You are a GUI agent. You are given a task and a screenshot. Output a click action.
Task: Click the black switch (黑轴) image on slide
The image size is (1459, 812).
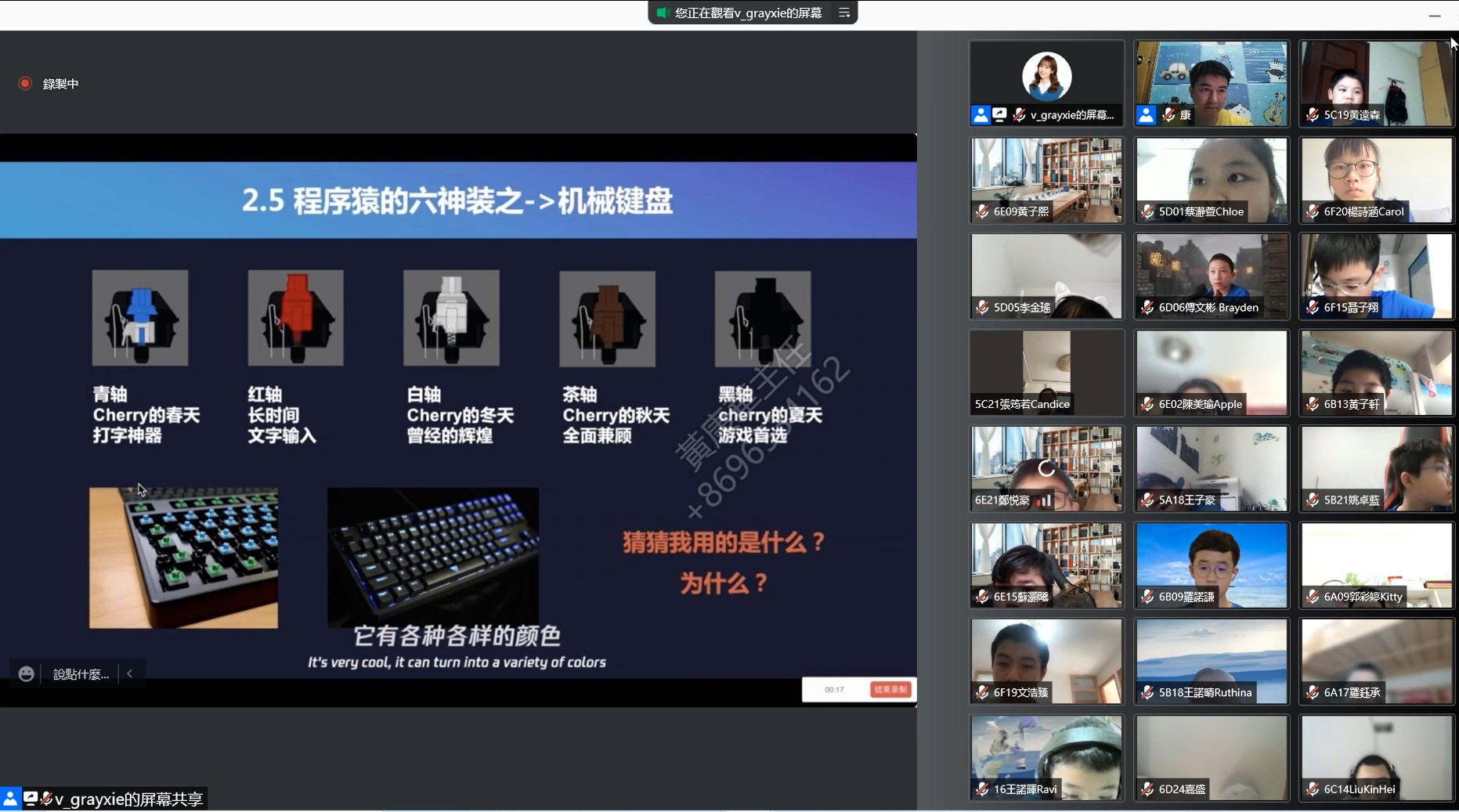coord(763,318)
